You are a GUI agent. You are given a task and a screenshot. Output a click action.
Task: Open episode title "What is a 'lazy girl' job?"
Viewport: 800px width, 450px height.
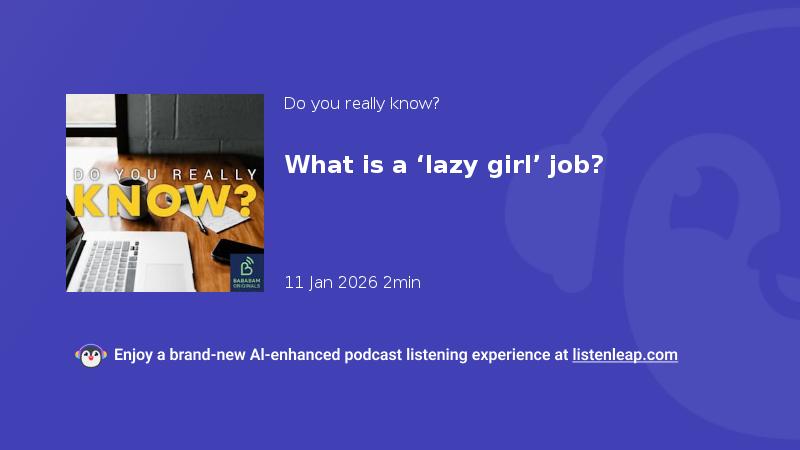(x=444, y=165)
